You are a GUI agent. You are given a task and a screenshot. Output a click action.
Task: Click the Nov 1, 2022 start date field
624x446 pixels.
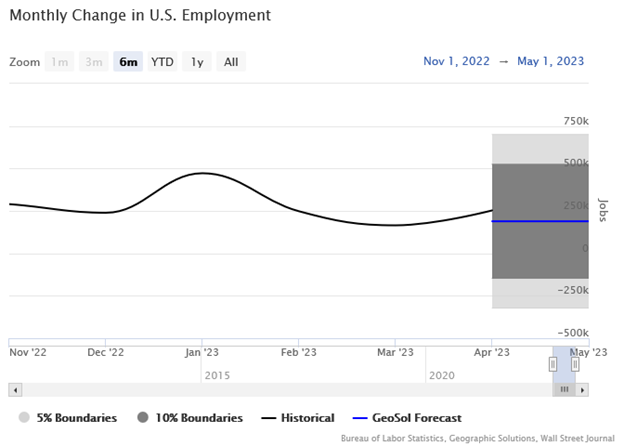(457, 61)
